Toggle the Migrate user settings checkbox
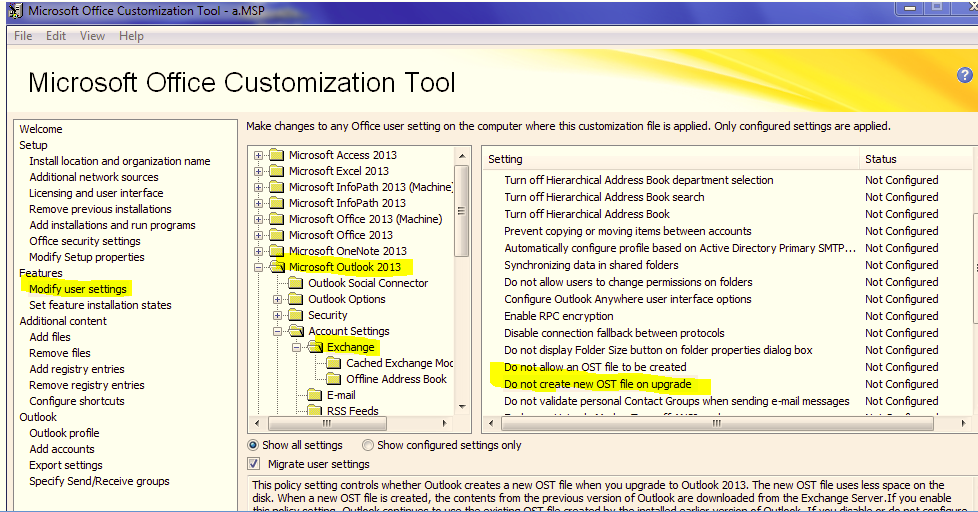978x512 pixels. tap(253, 464)
